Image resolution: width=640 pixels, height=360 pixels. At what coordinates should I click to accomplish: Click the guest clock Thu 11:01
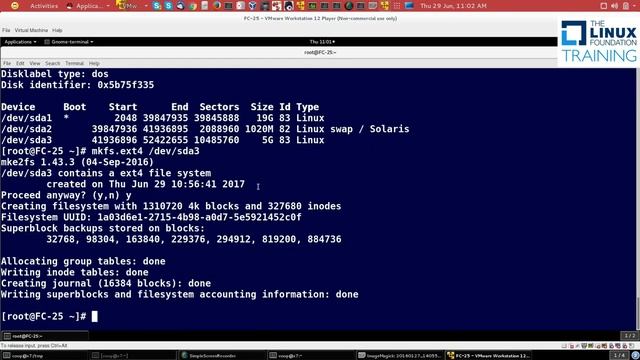(322, 42)
